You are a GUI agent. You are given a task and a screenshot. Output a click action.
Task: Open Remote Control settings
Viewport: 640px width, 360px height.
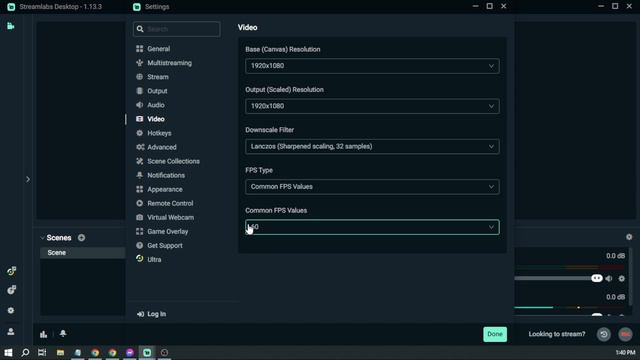164,203
